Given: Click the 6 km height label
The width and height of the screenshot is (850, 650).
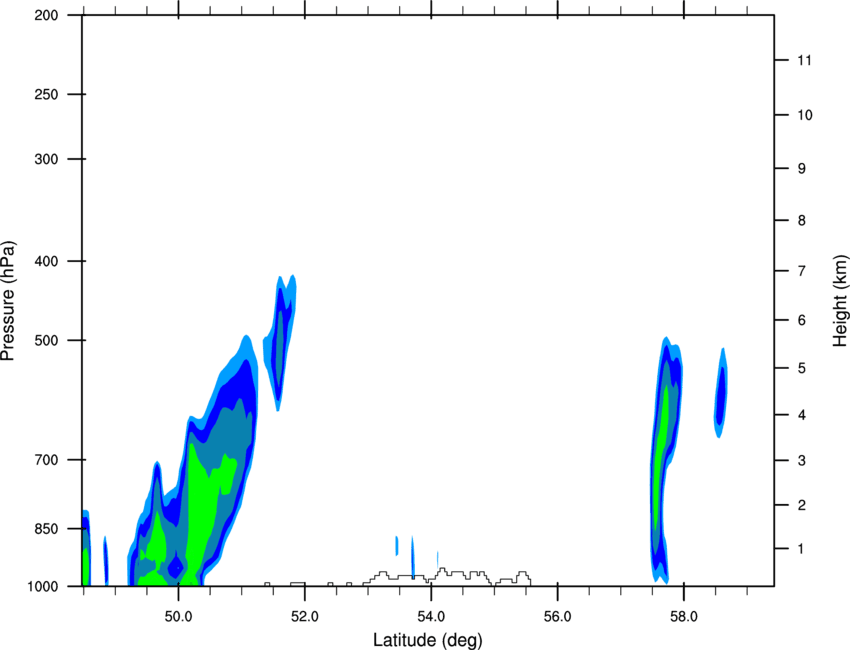Looking at the screenshot, I should point(802,320).
